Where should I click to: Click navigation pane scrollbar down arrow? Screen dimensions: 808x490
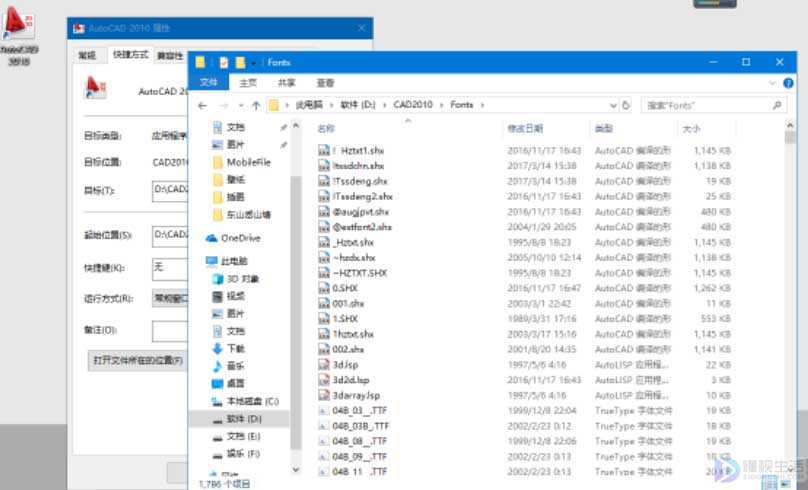point(296,469)
